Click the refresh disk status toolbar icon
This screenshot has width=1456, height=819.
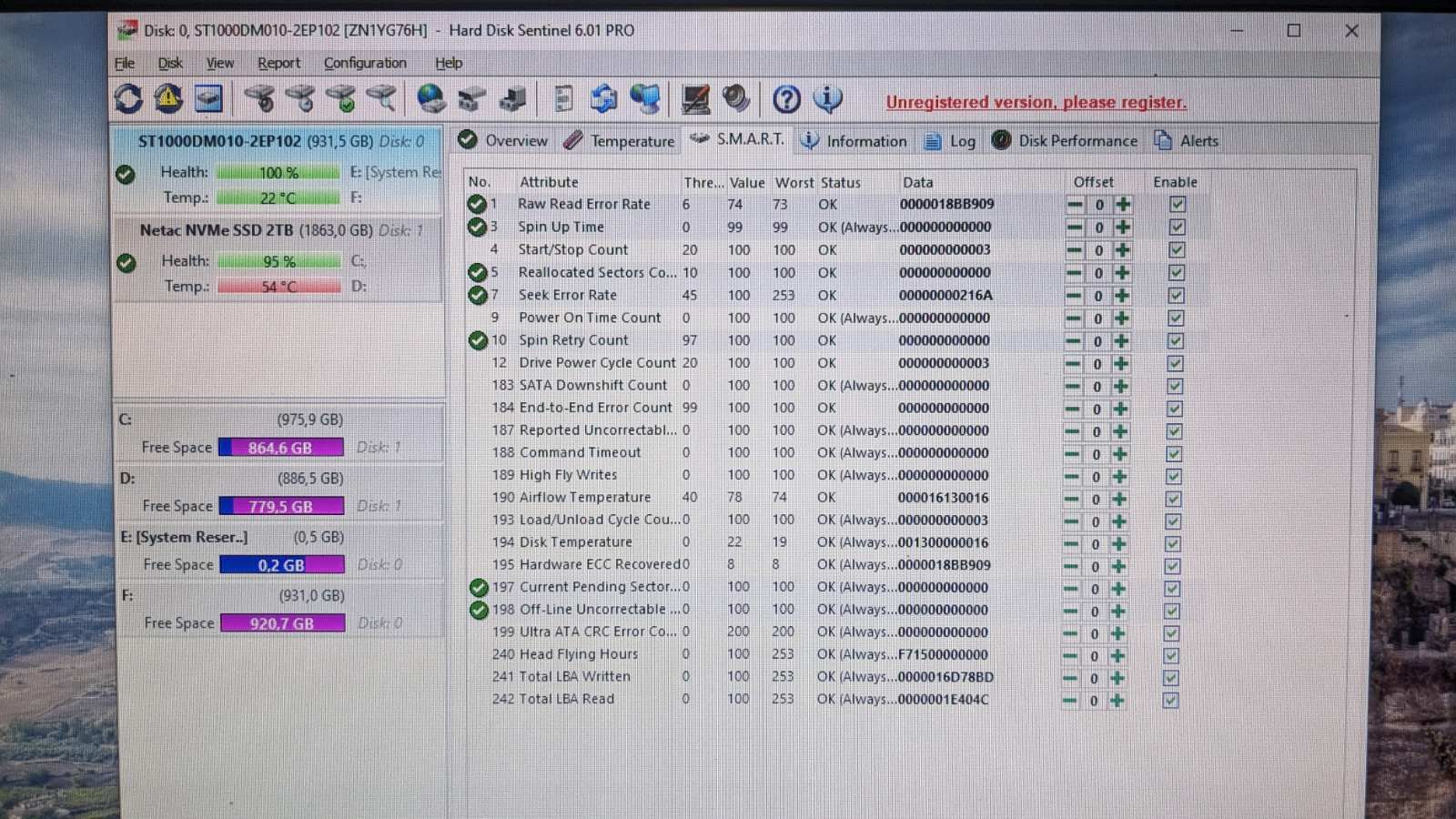coord(128,98)
